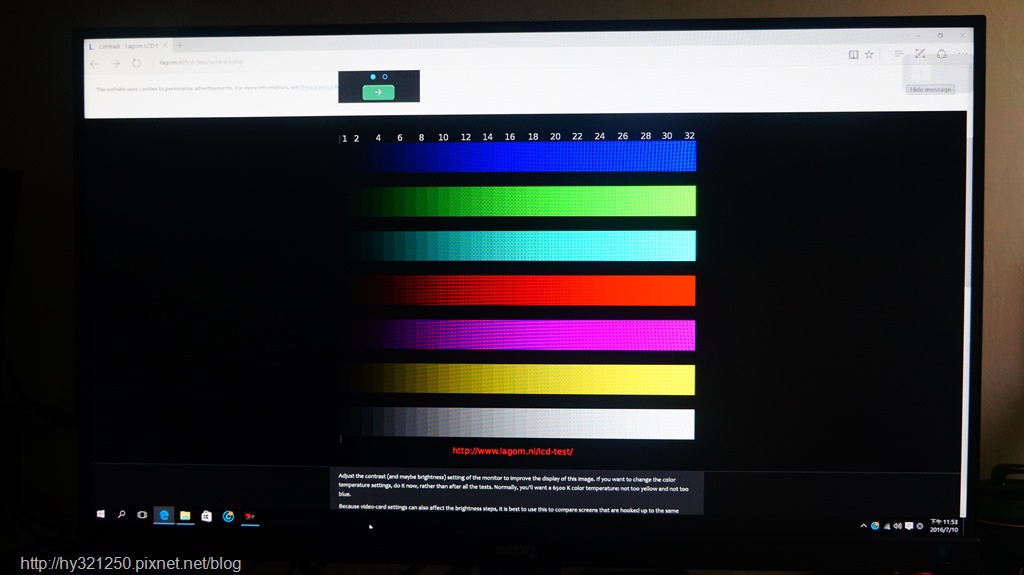Minimize the Edge window

click(918, 35)
